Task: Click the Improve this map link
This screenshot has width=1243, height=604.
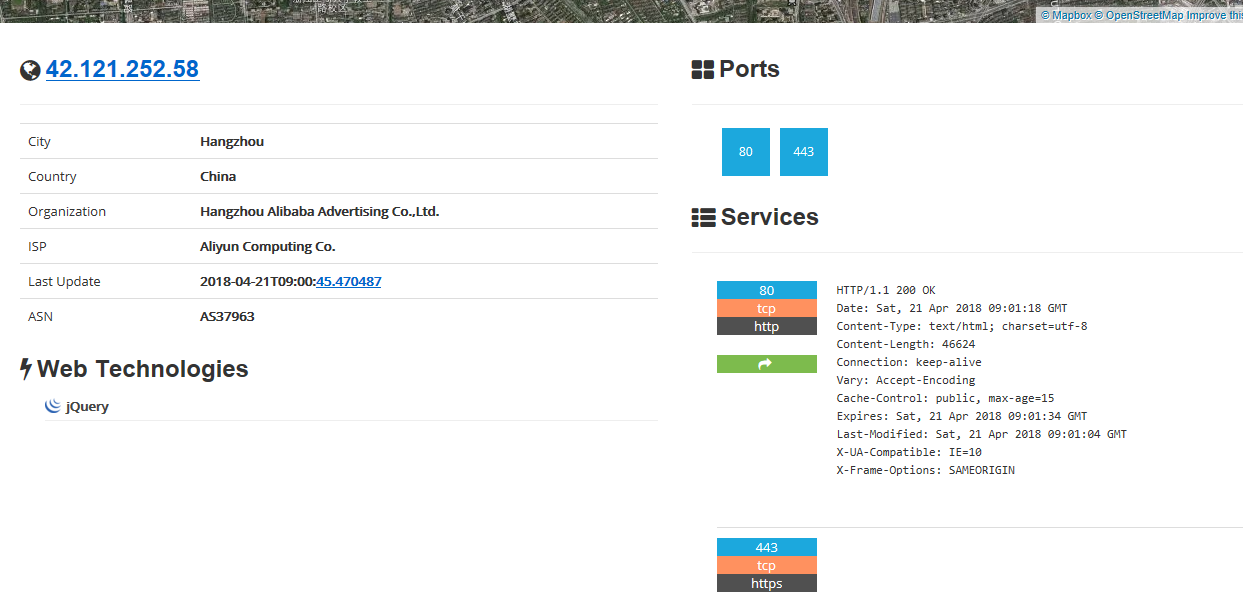Action: coord(1214,15)
